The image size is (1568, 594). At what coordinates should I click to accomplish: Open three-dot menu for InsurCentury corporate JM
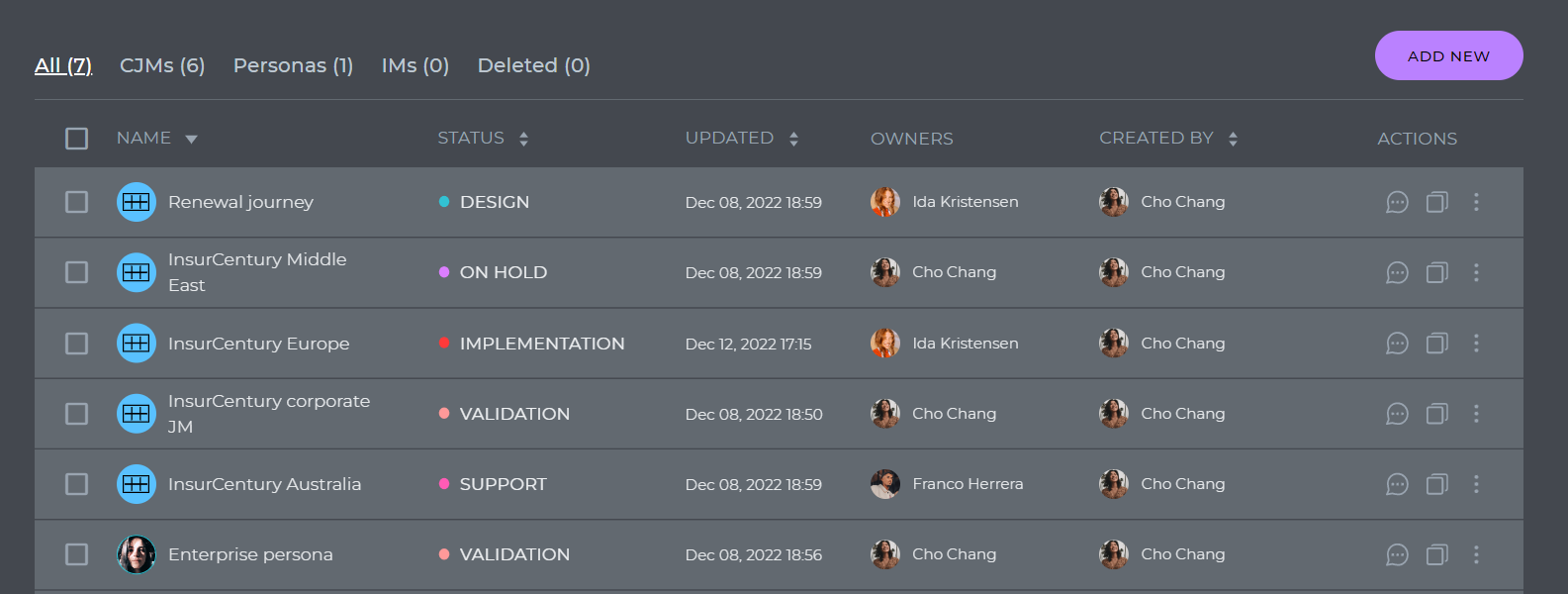1476,413
